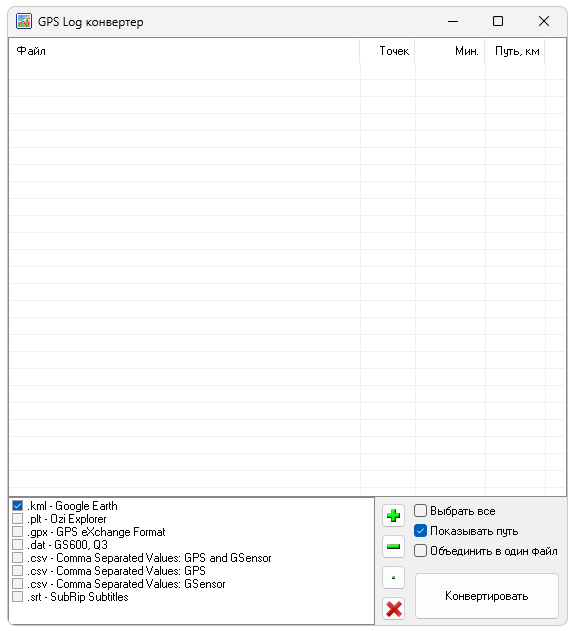
Task: Click the 'Конвертировать' button
Action: [487, 596]
